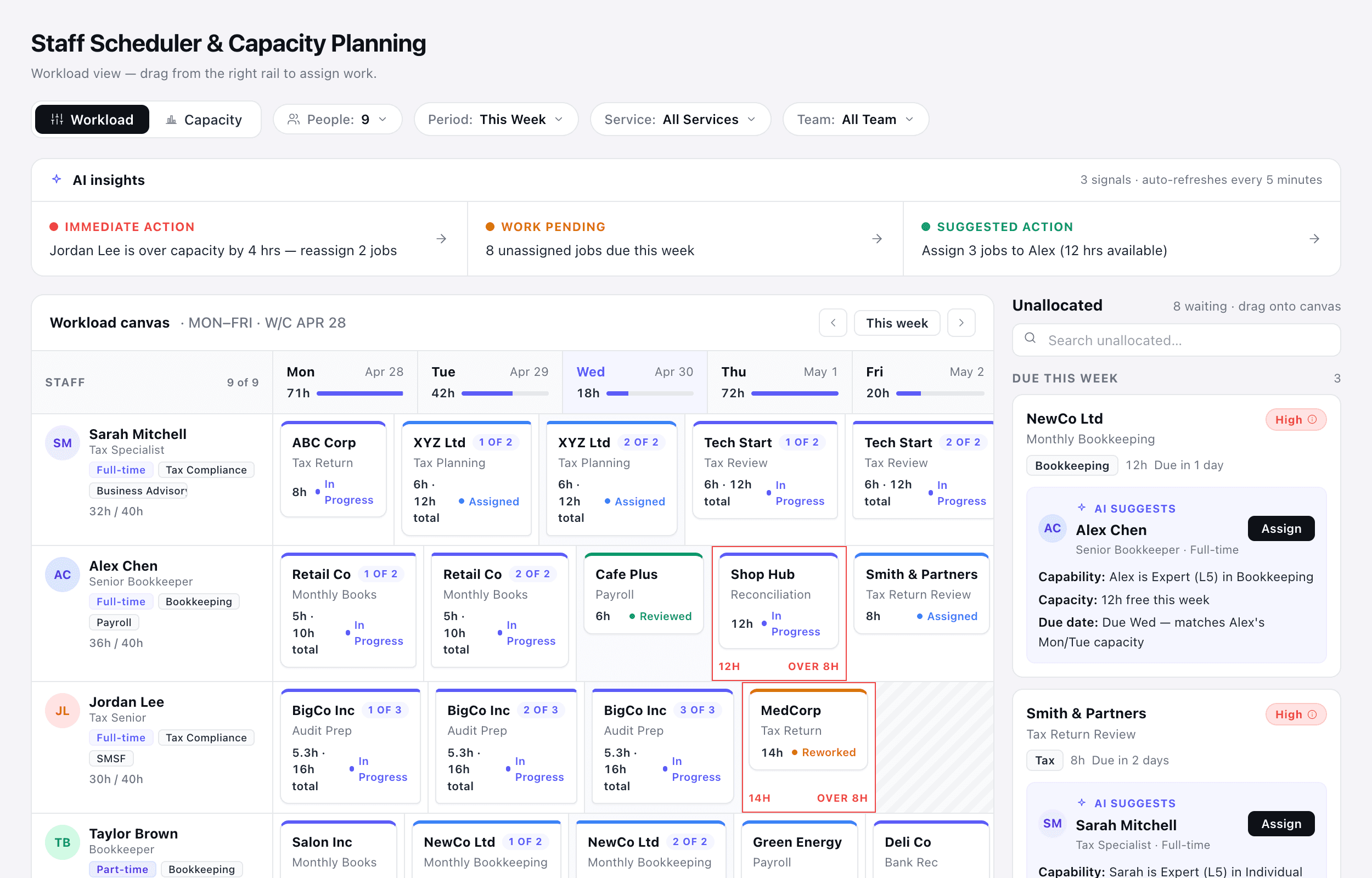Click Sarah Mitchell's Tax Compliance tag
The height and width of the screenshot is (878, 1372).
[x=206, y=470]
